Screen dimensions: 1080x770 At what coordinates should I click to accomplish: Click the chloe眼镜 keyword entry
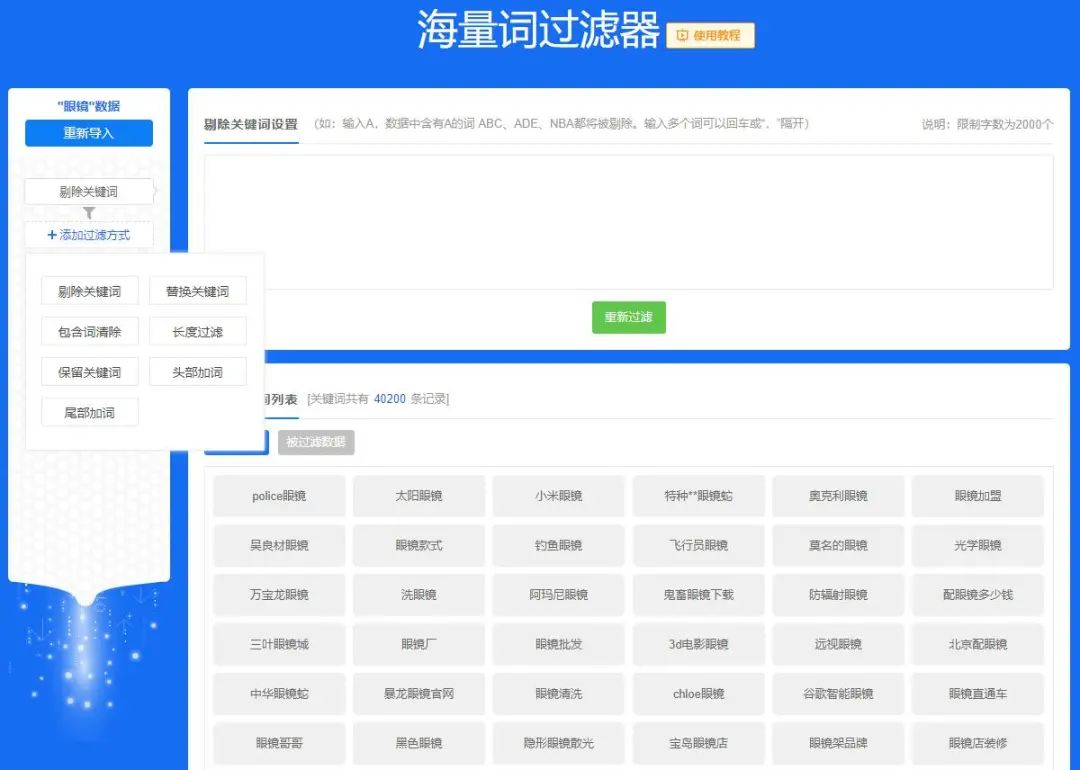tap(698, 693)
